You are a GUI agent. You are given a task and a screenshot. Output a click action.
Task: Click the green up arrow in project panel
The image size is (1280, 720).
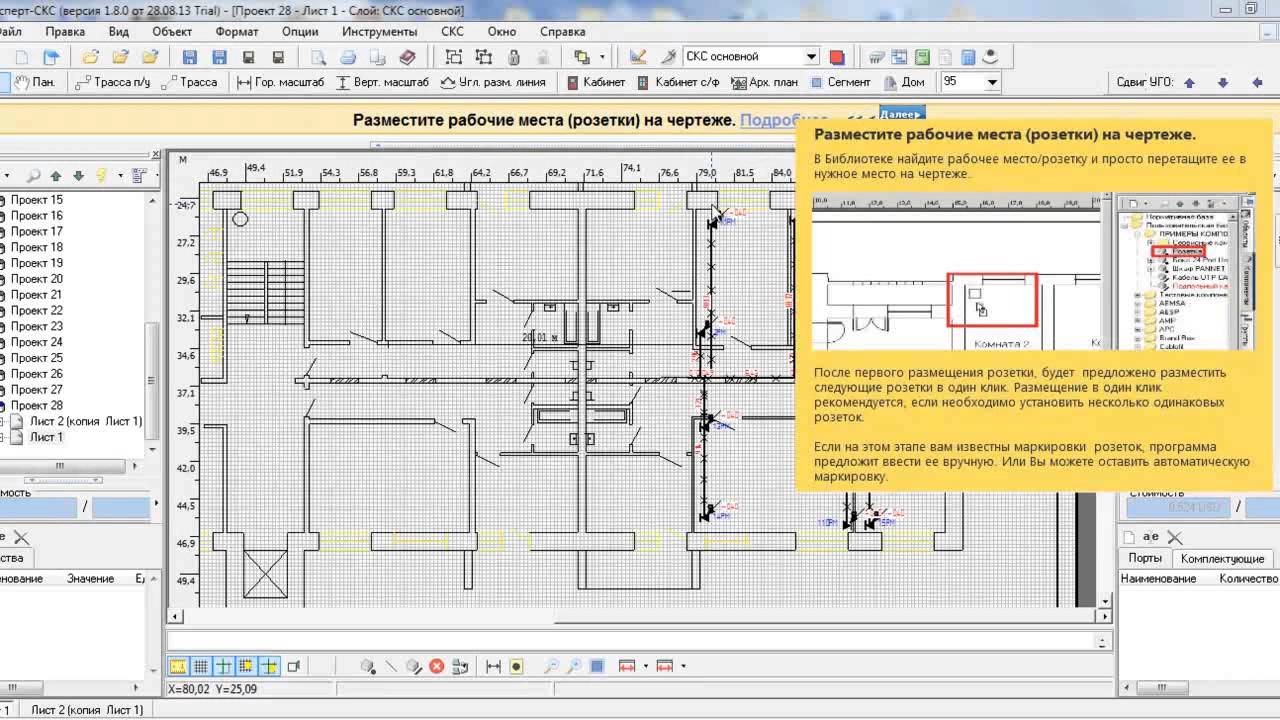click(x=56, y=175)
